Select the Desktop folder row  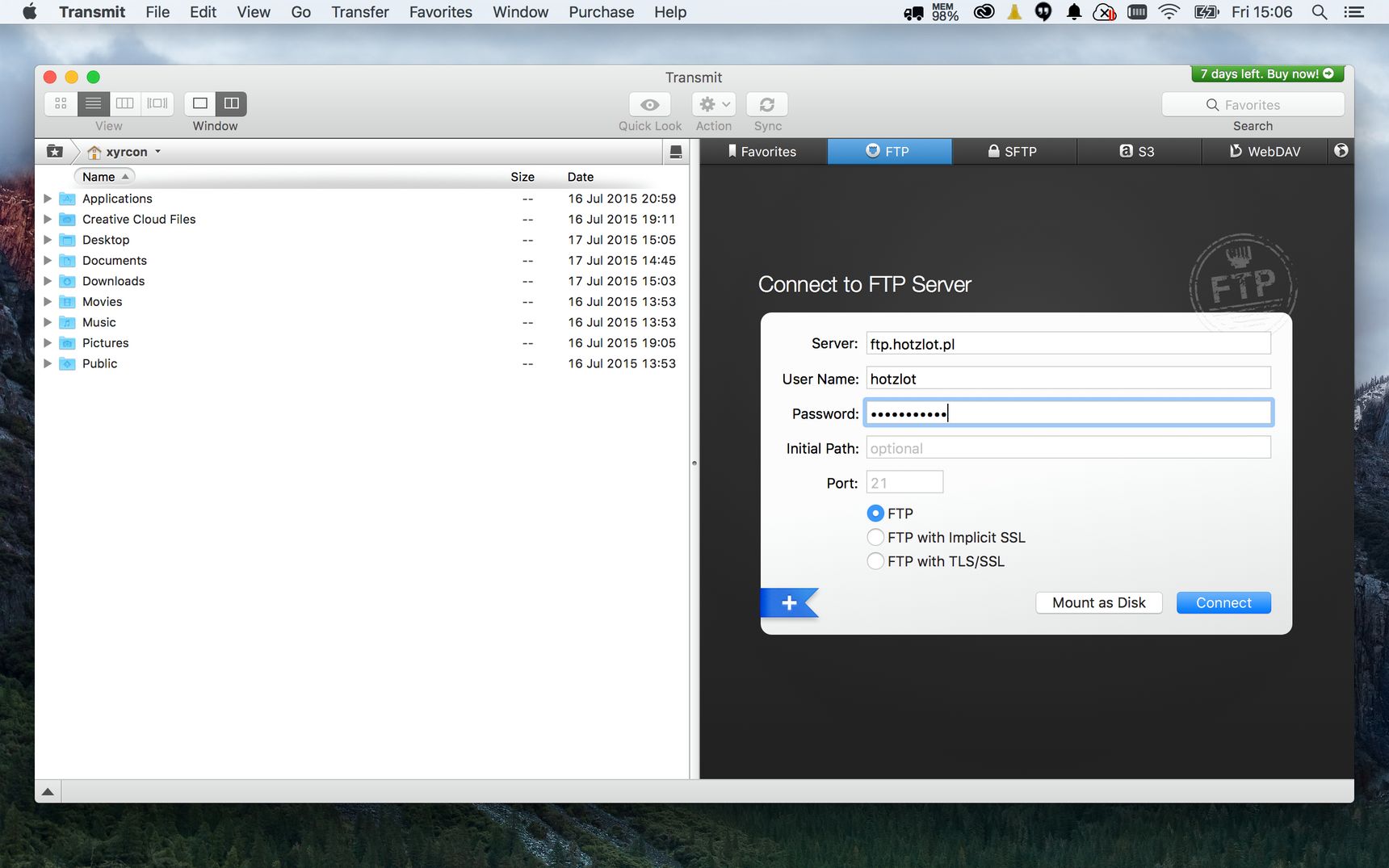(x=362, y=240)
